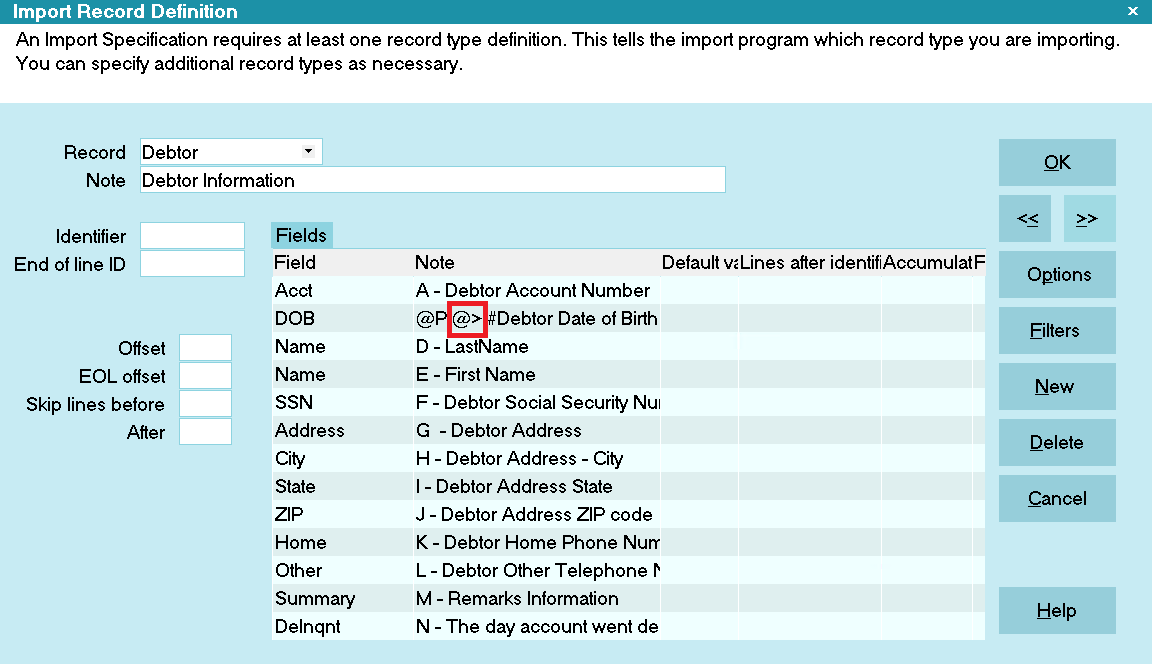Open the Record dropdown showing Debtor

[x=231, y=152]
